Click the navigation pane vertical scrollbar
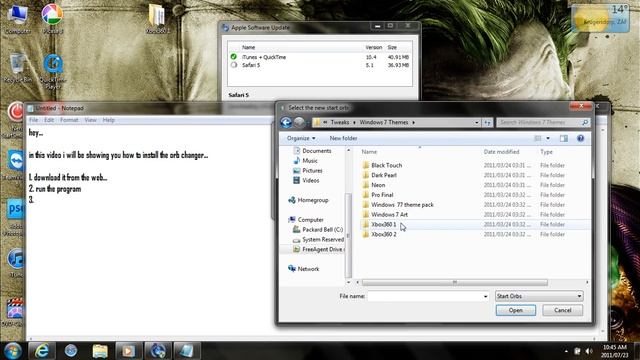 point(348,235)
